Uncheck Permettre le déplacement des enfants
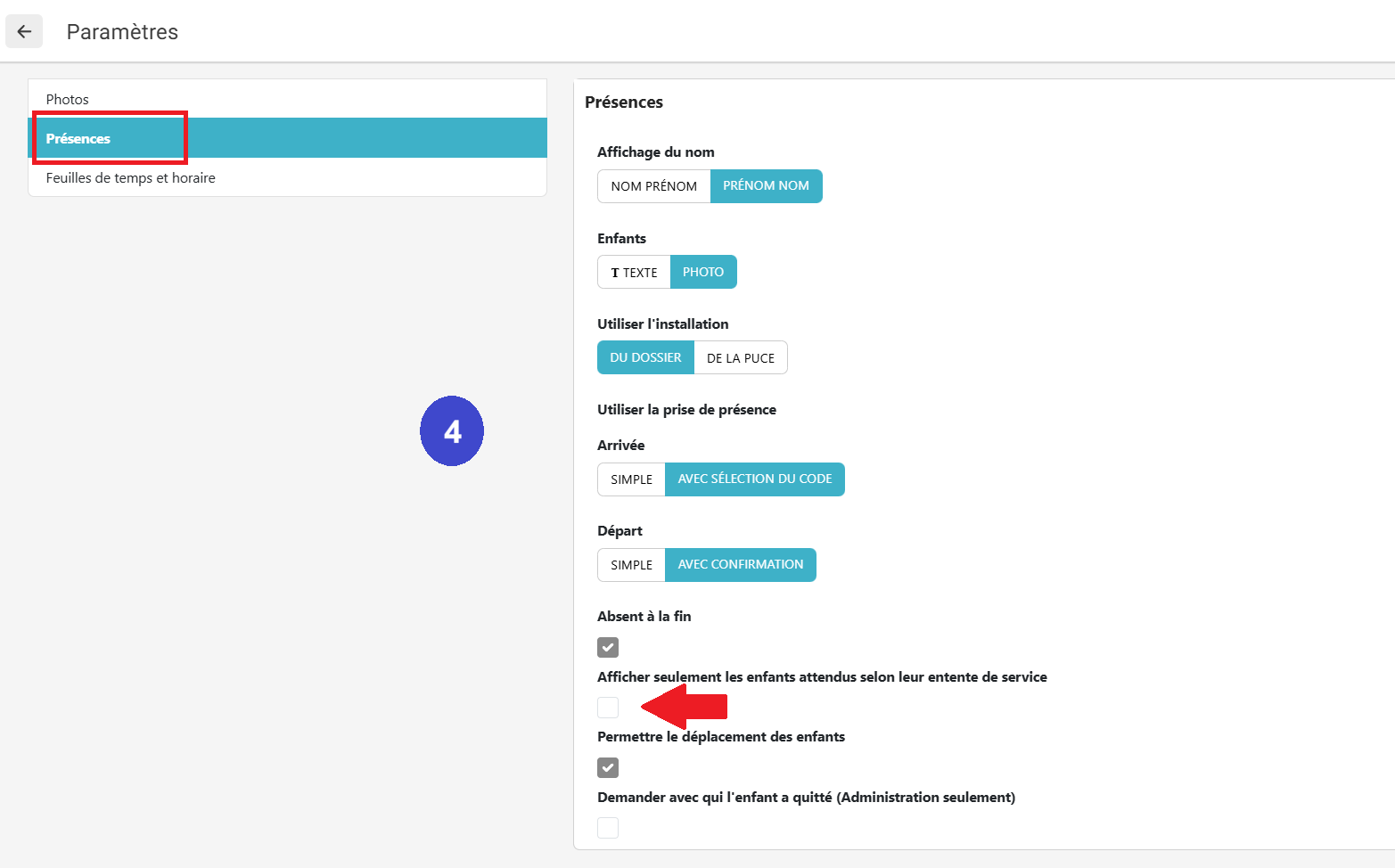The image size is (1395, 868). click(x=608, y=767)
